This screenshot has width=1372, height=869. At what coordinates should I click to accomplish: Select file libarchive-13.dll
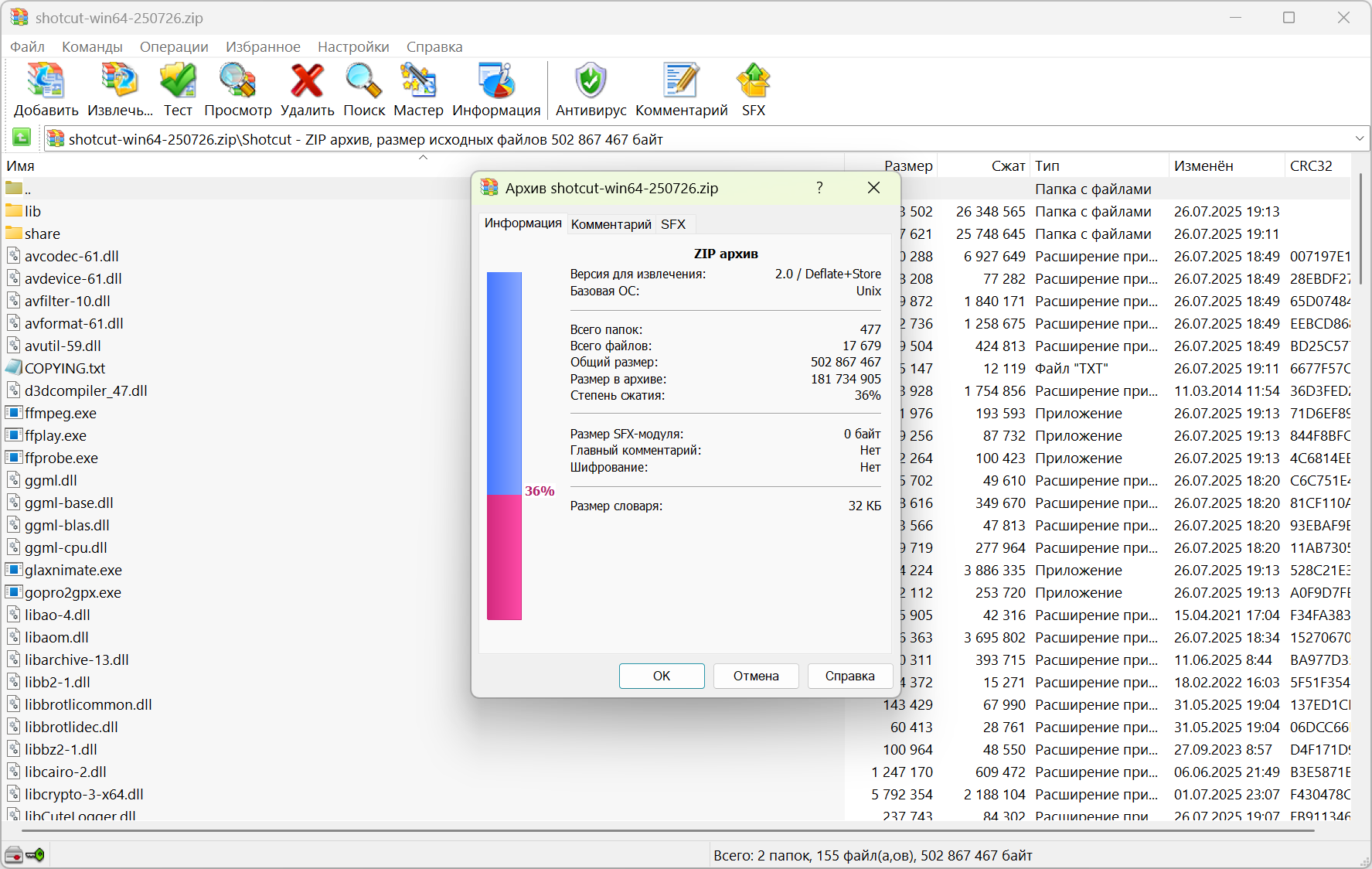[77, 659]
